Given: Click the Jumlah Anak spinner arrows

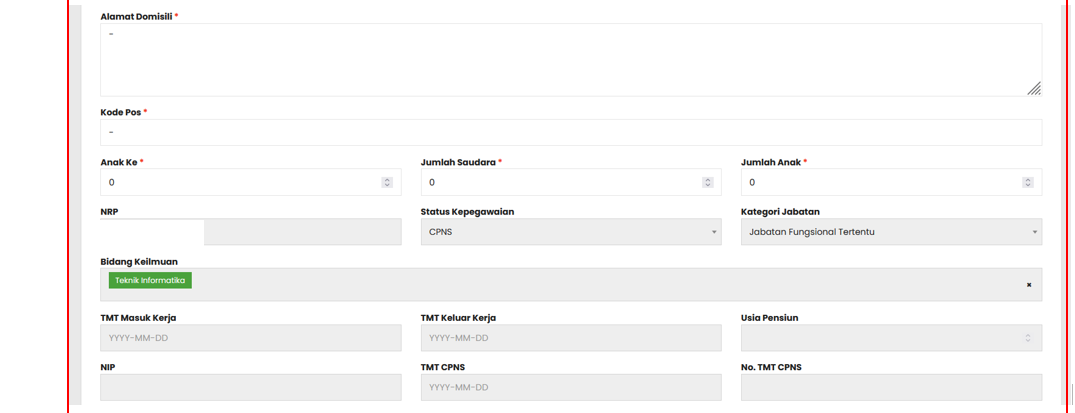Looking at the screenshot, I should tap(1027, 182).
